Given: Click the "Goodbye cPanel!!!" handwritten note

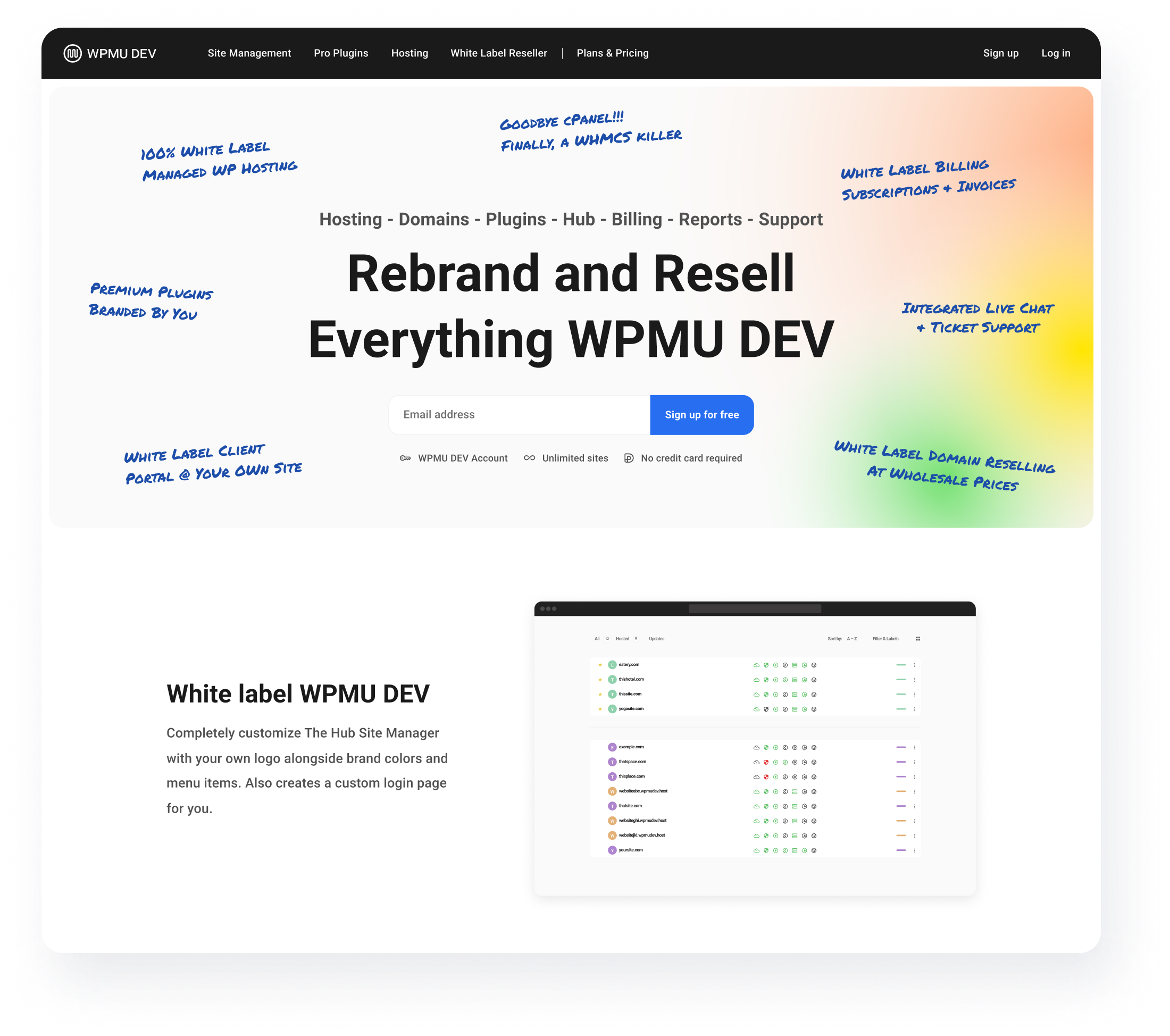Looking at the screenshot, I should [x=562, y=121].
